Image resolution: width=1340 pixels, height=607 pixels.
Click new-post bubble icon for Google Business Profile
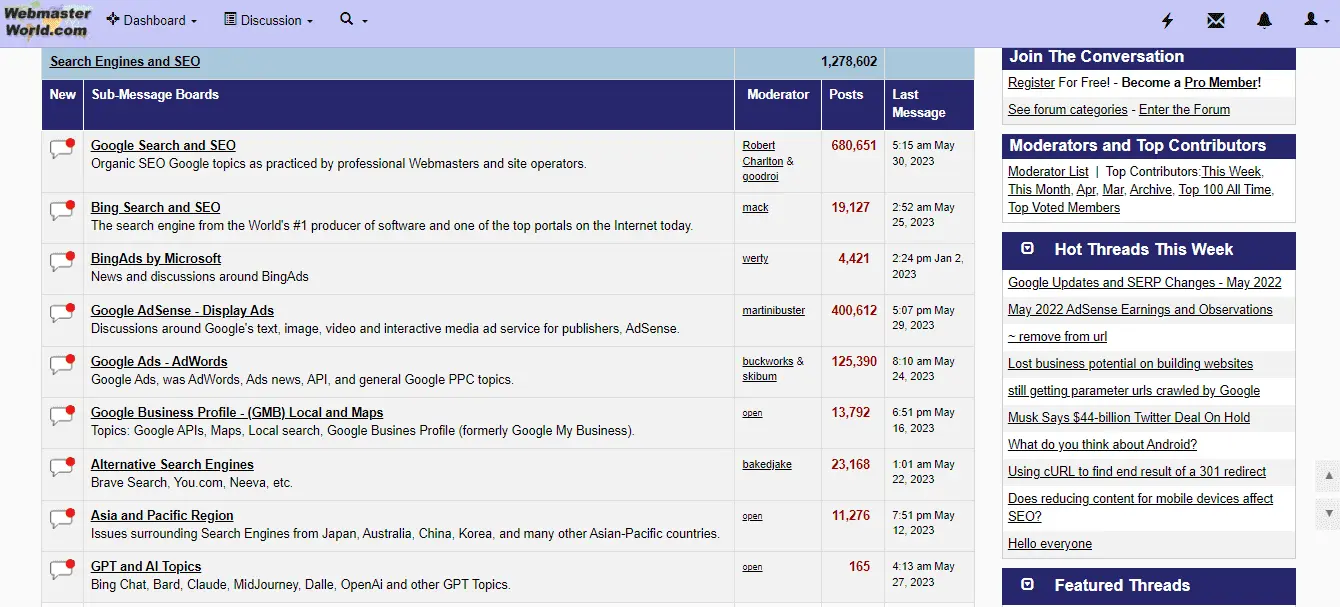(62, 416)
